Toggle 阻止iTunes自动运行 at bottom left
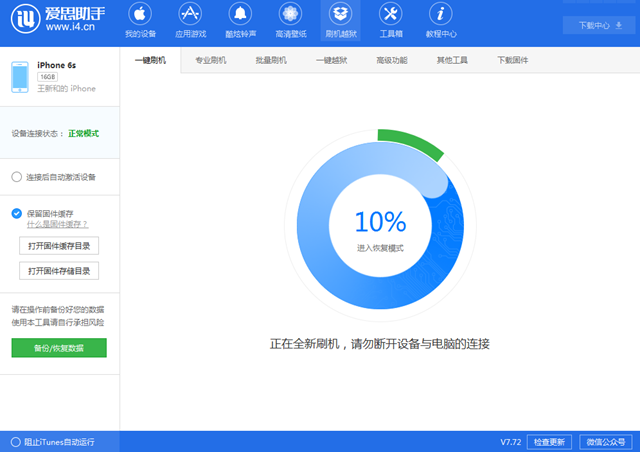This screenshot has height=452, width=640. pos(15,441)
